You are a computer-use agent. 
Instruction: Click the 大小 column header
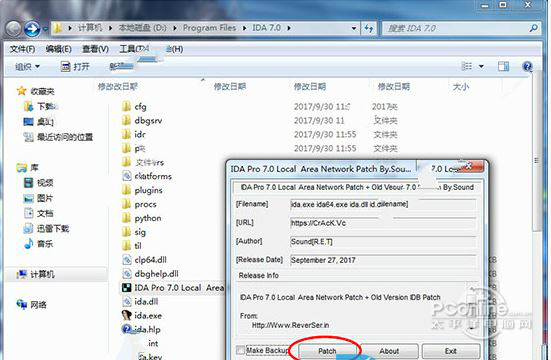point(461,86)
